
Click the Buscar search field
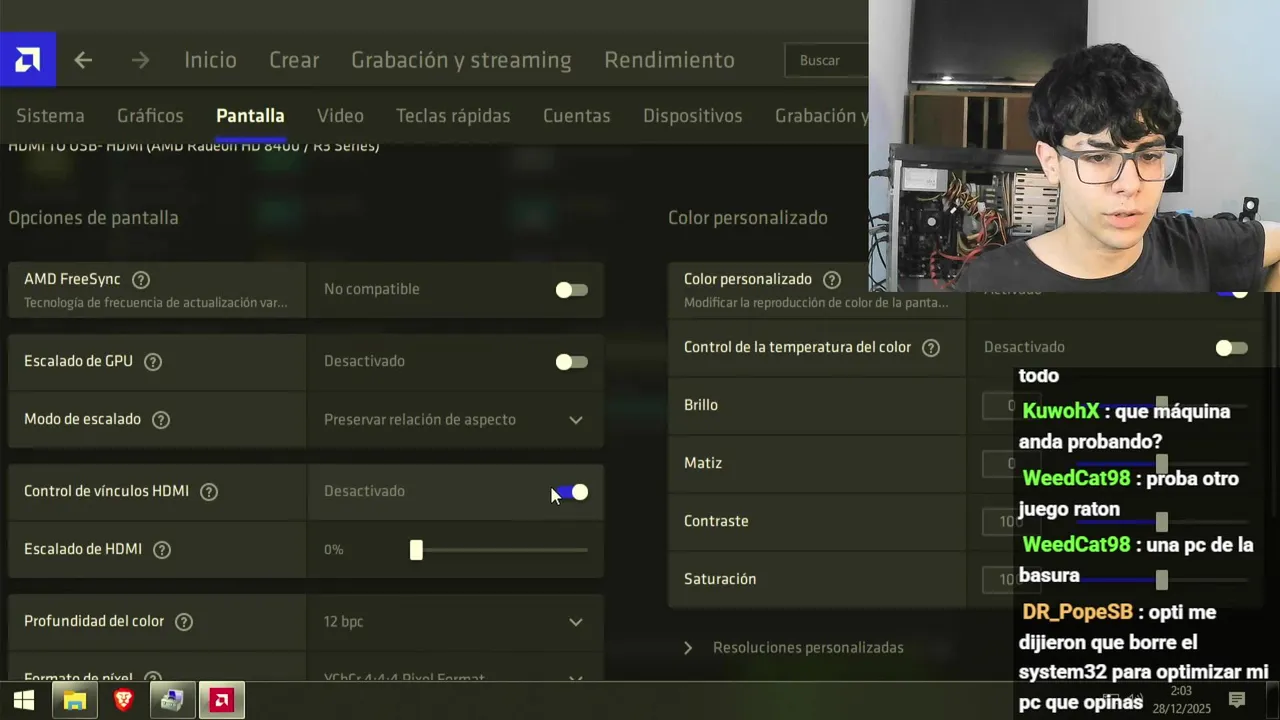coord(828,60)
